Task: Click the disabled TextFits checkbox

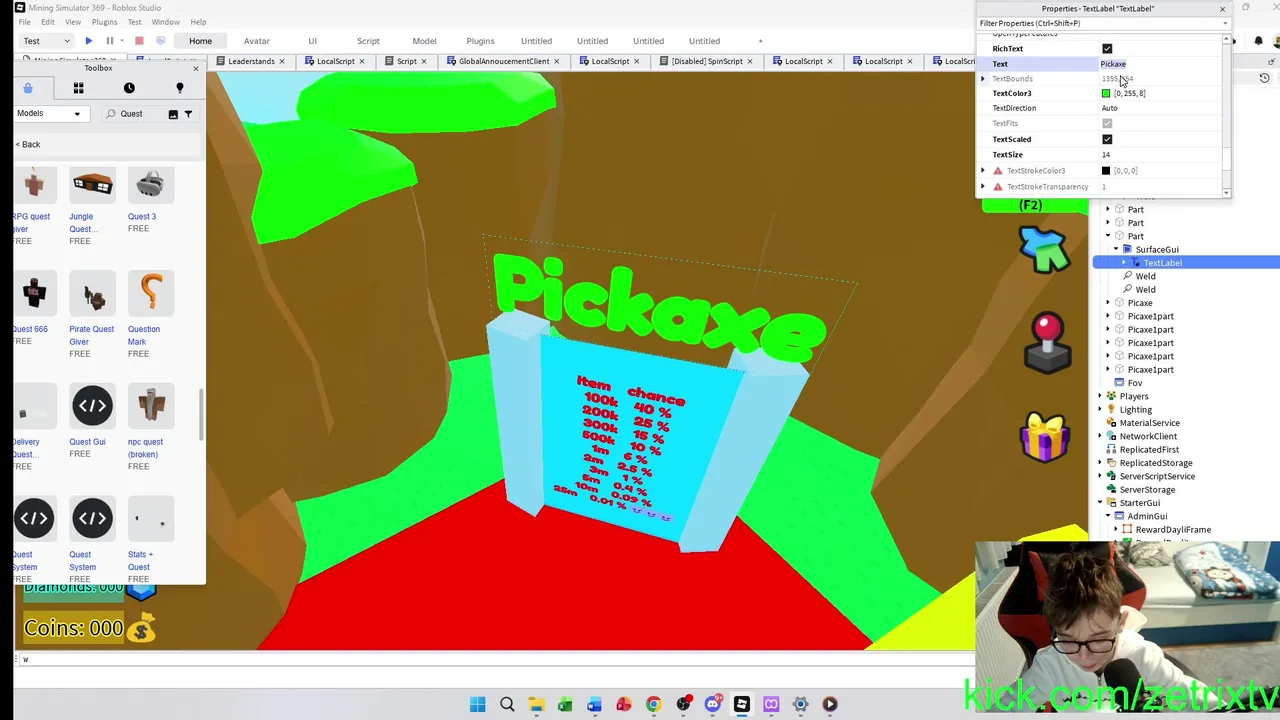Action: click(x=1107, y=123)
